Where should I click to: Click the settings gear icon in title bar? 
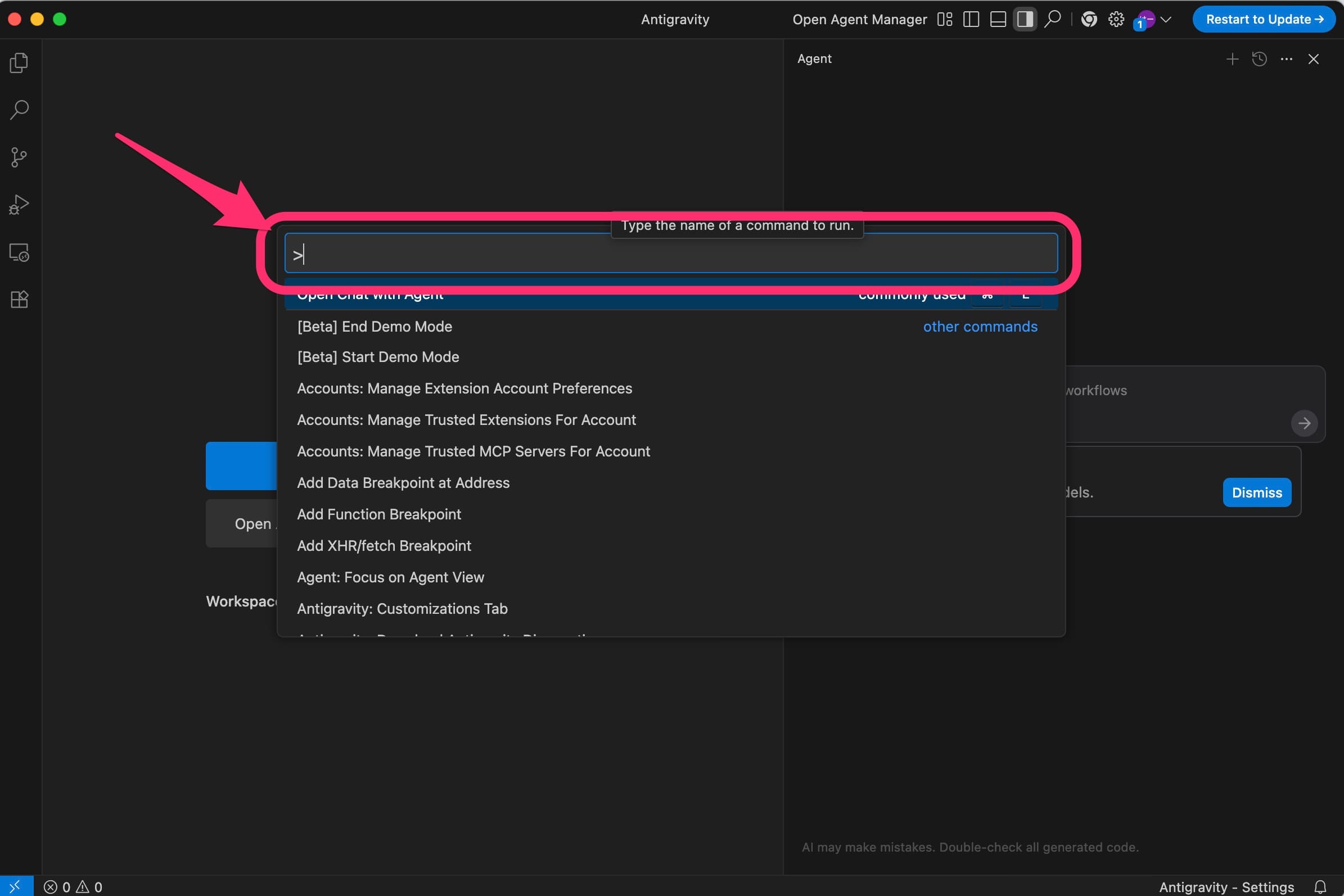1116,20
